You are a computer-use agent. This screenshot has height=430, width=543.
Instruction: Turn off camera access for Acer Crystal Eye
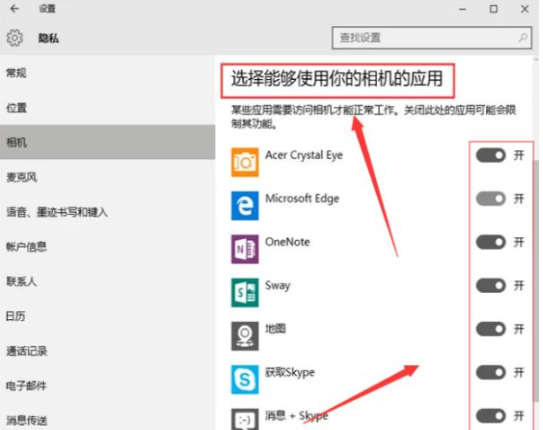click(491, 155)
